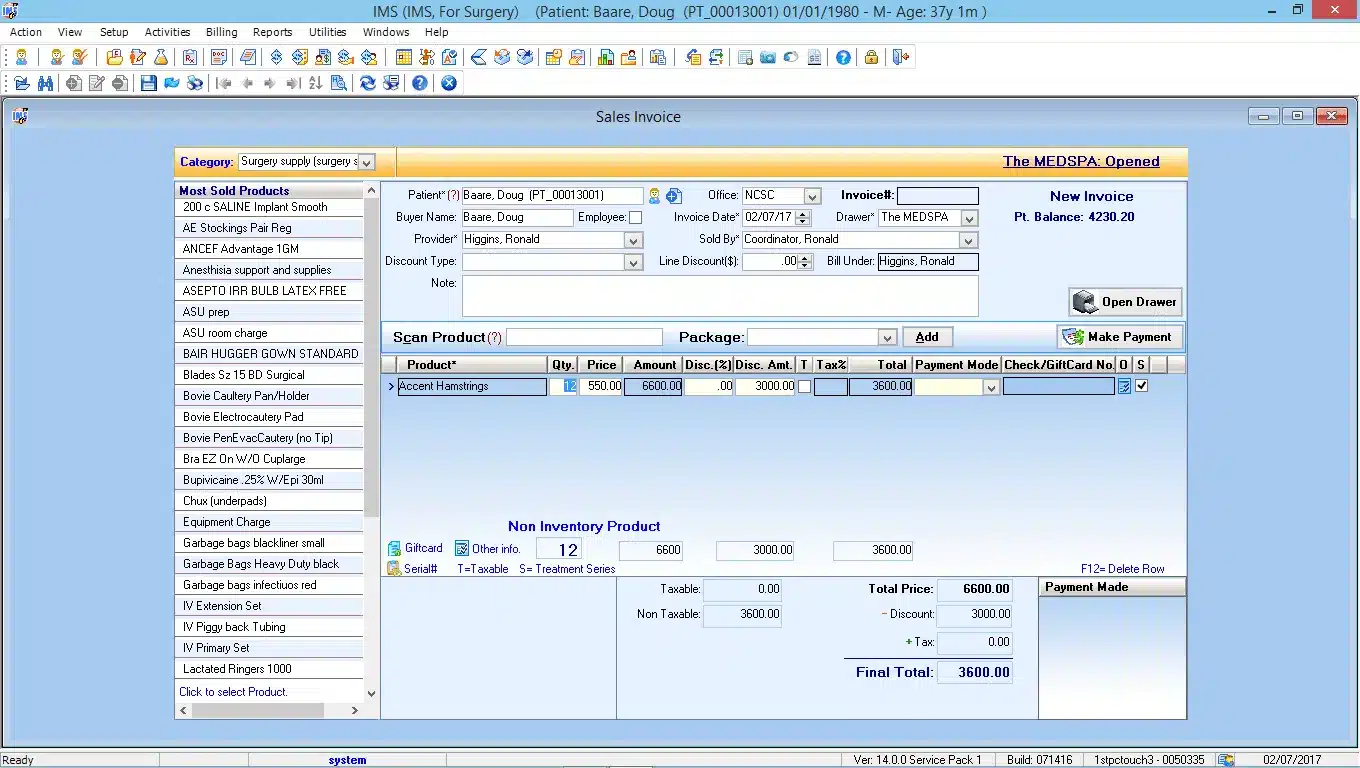Viewport: 1360px width, 768px height.
Task: Click the save floppy disk toolbar icon
Action: 149,84
